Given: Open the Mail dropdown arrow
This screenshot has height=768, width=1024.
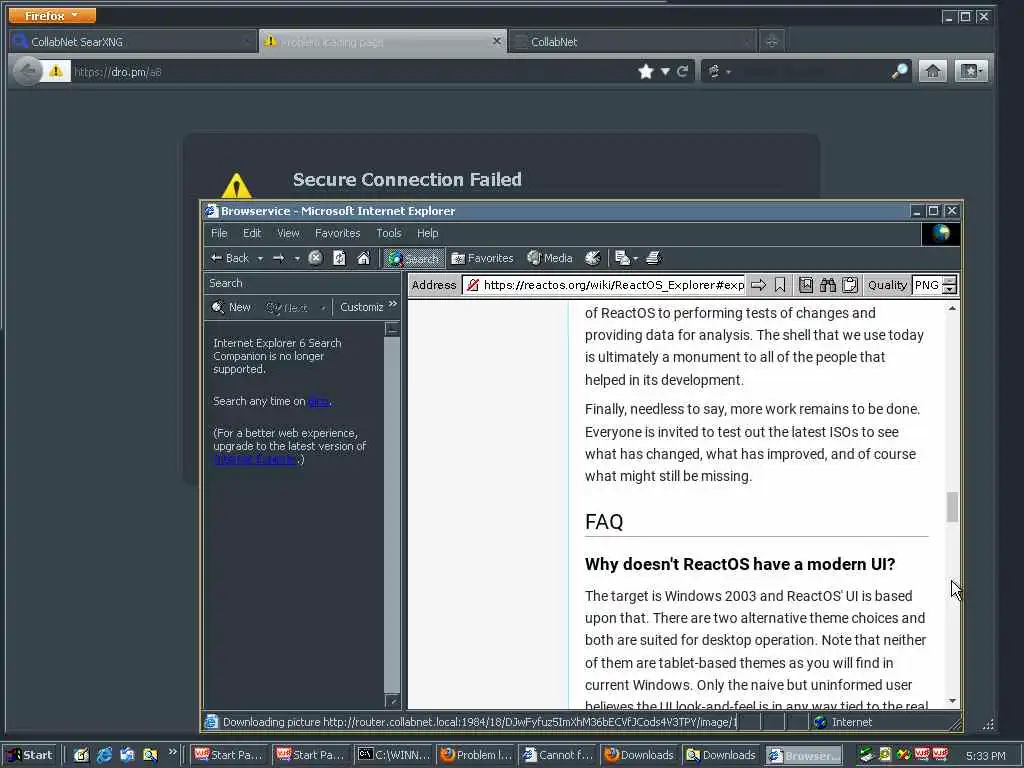Looking at the screenshot, I should [x=635, y=258].
